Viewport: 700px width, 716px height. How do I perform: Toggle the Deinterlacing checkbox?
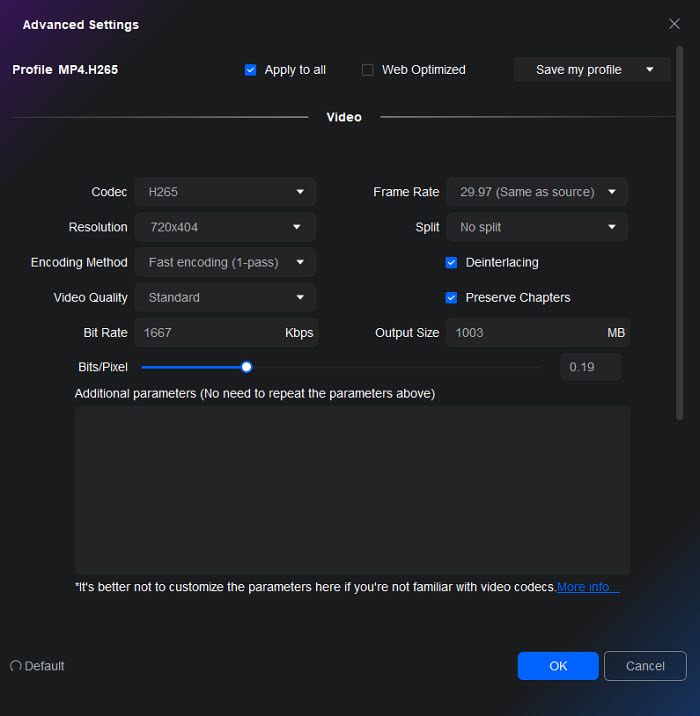[451, 263]
